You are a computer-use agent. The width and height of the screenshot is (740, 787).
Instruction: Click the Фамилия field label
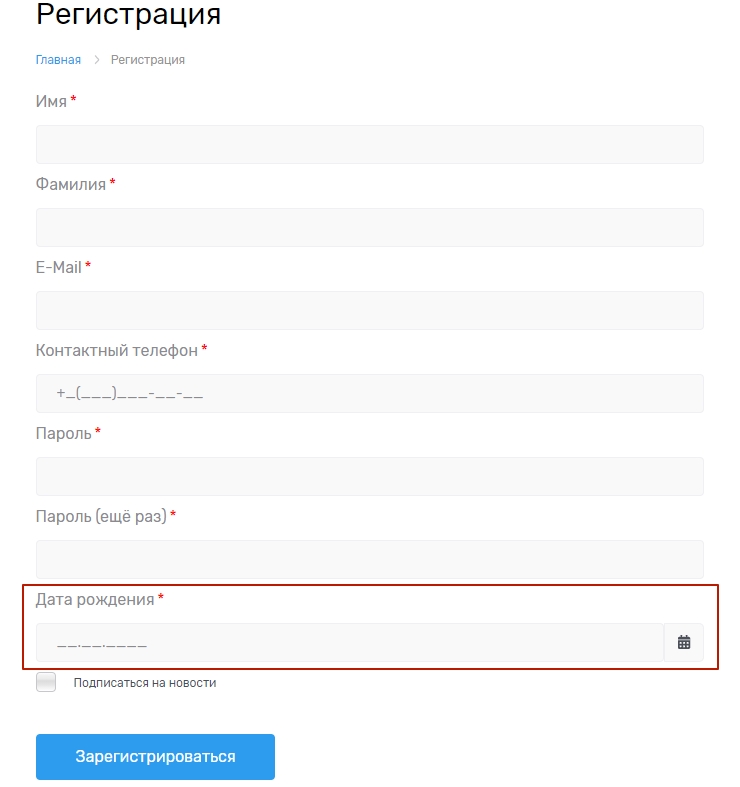[71, 184]
